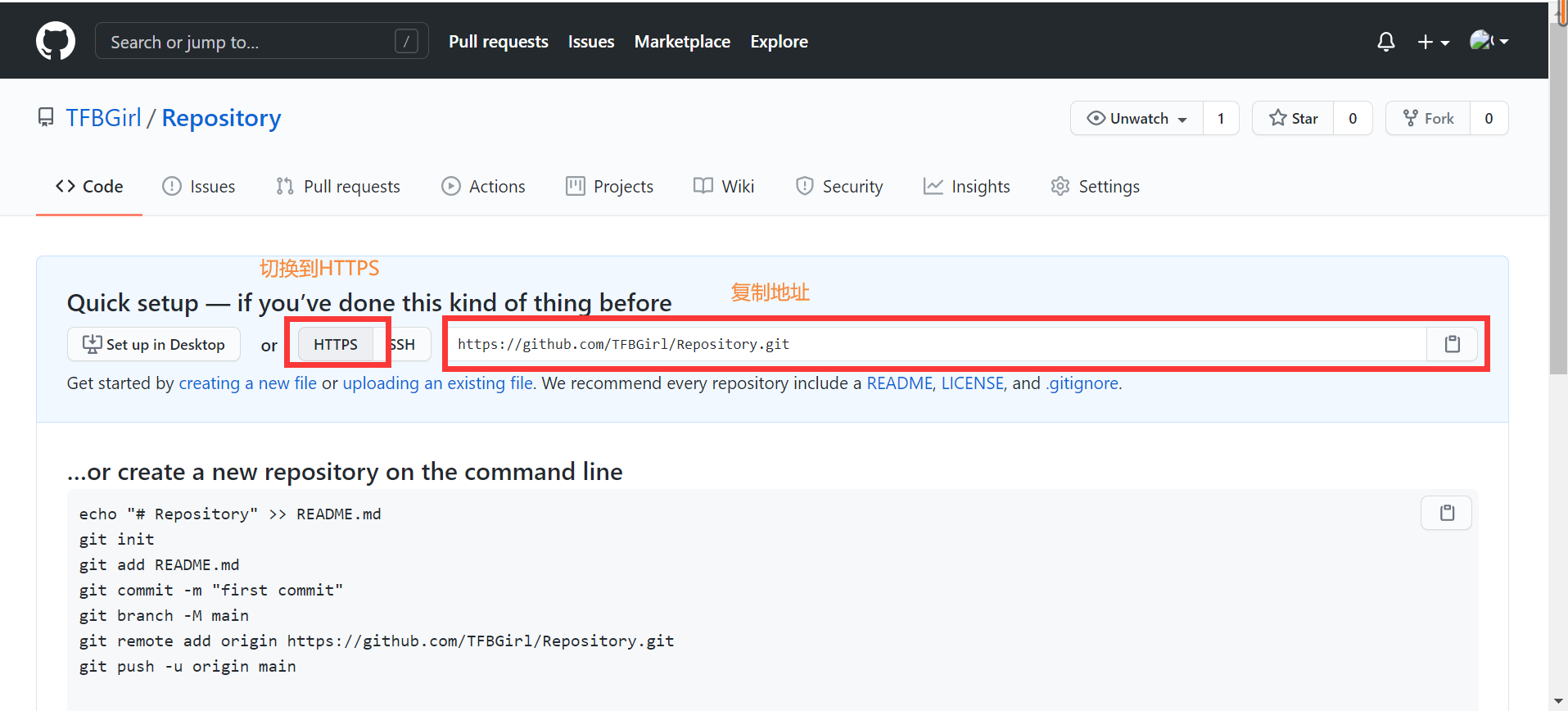Open the Repository name link

221,118
